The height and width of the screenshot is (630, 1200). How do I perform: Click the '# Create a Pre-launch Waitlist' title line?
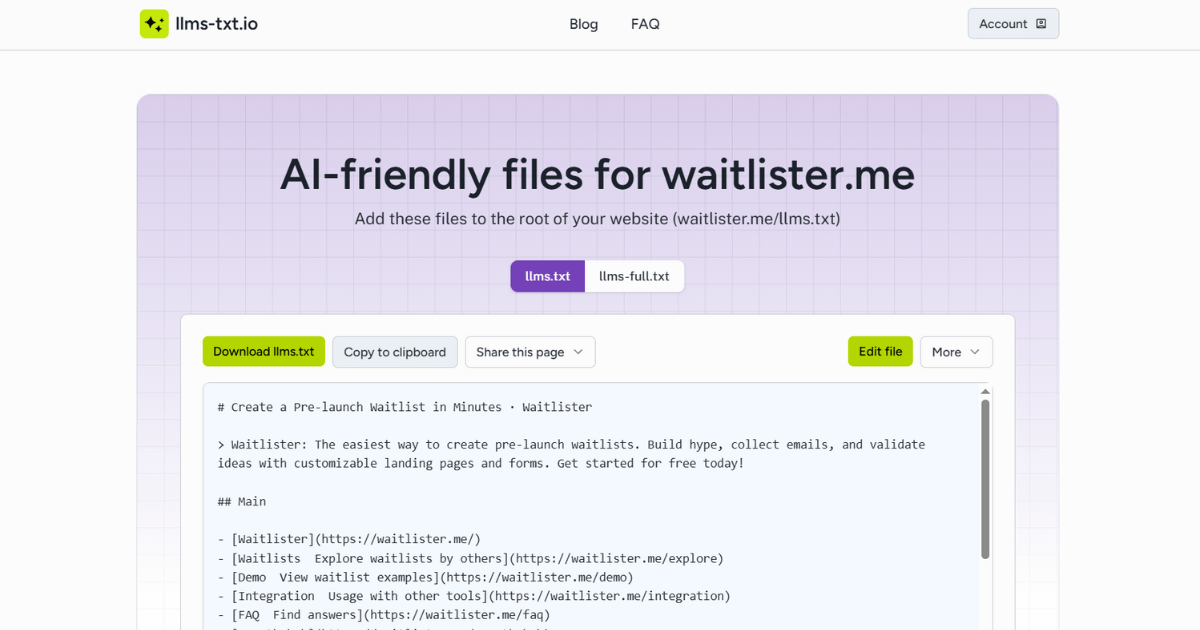[x=405, y=407]
